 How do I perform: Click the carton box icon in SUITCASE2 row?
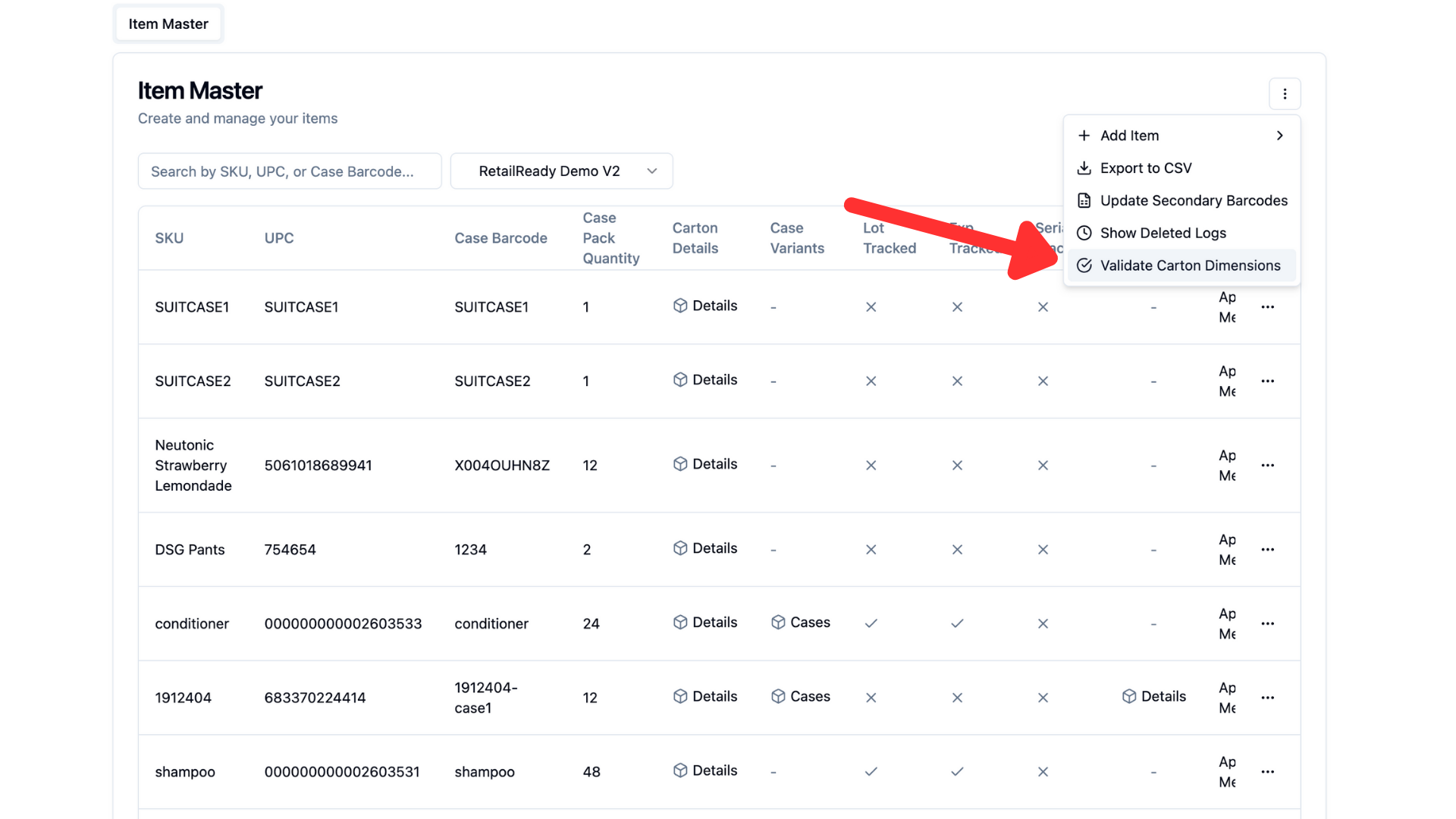point(680,380)
